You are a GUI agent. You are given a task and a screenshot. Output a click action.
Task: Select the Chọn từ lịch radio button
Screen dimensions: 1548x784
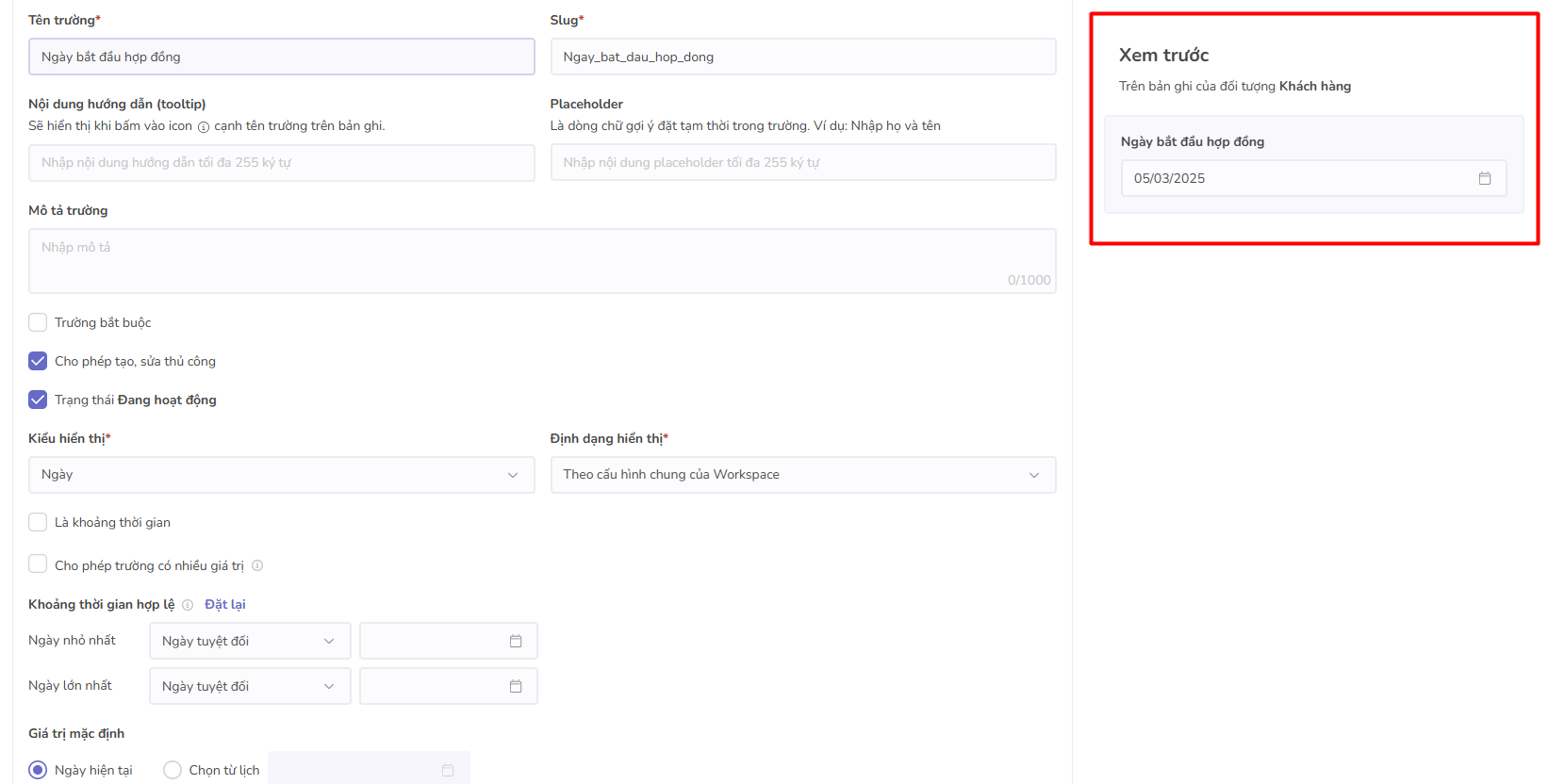tap(173, 770)
